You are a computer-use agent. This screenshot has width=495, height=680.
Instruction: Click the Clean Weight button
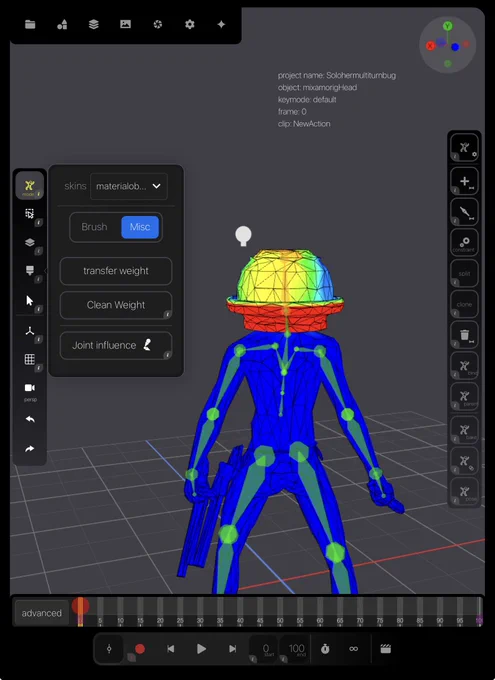[116, 305]
